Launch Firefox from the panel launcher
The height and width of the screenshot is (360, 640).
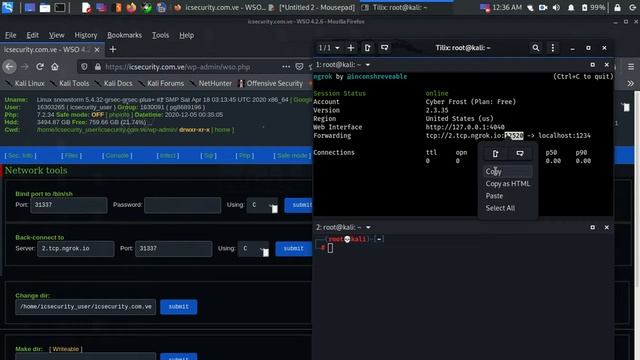click(131, 7)
